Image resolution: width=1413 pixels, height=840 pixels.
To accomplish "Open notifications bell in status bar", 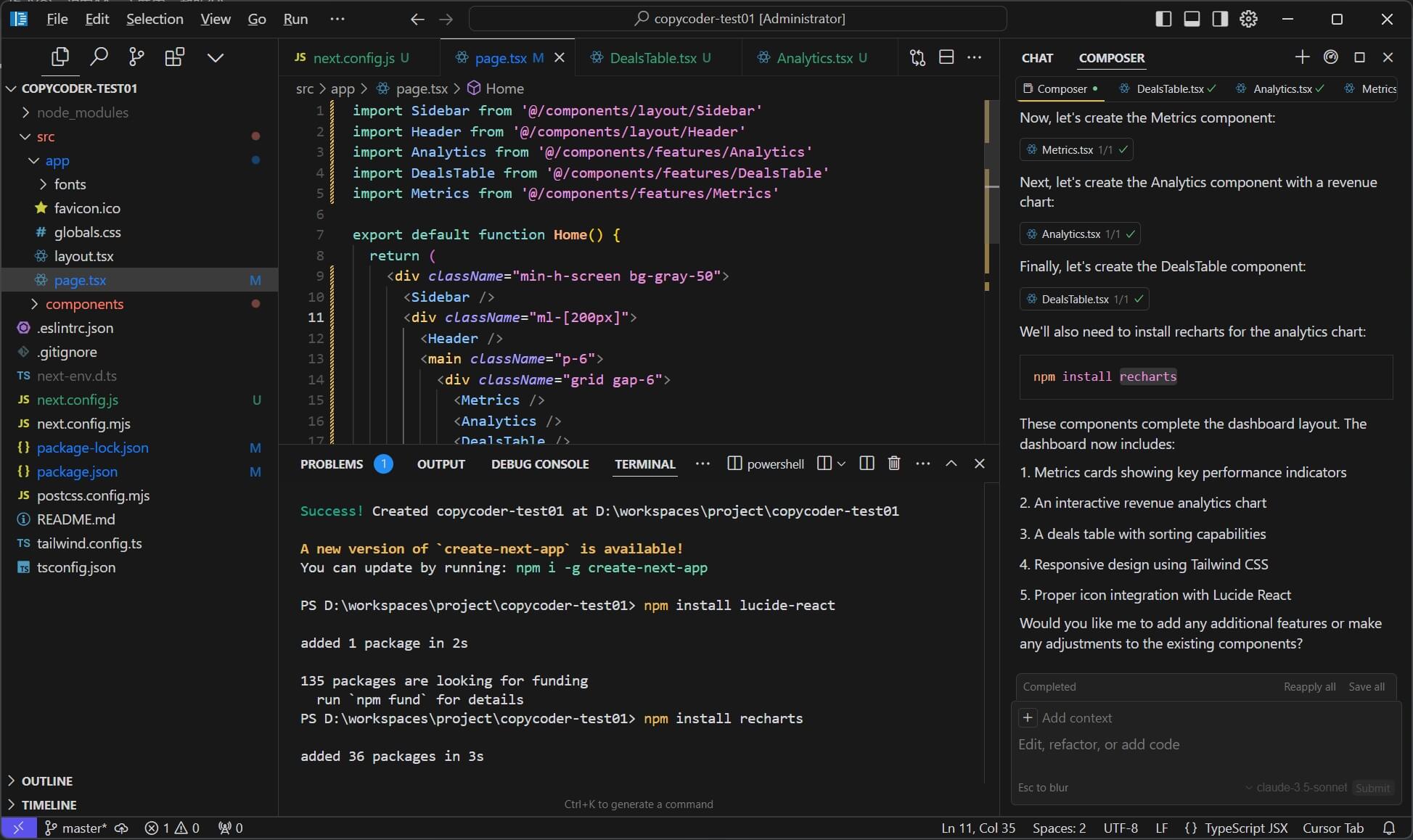I will (x=1388, y=828).
